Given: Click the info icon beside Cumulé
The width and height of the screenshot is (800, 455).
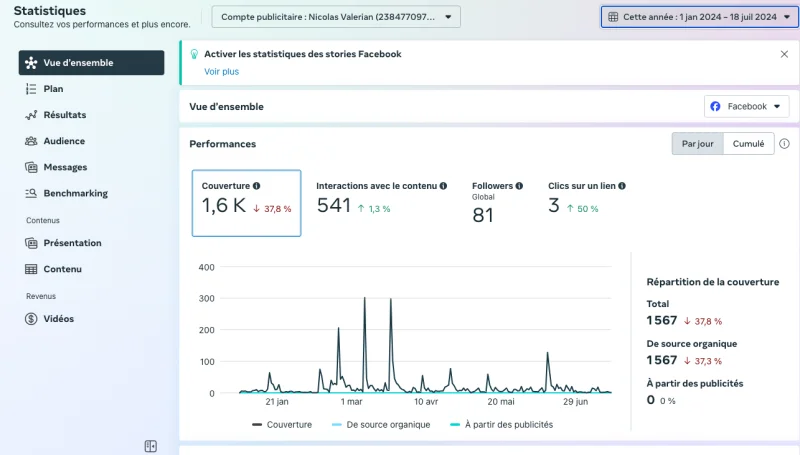Looking at the screenshot, I should [x=784, y=144].
